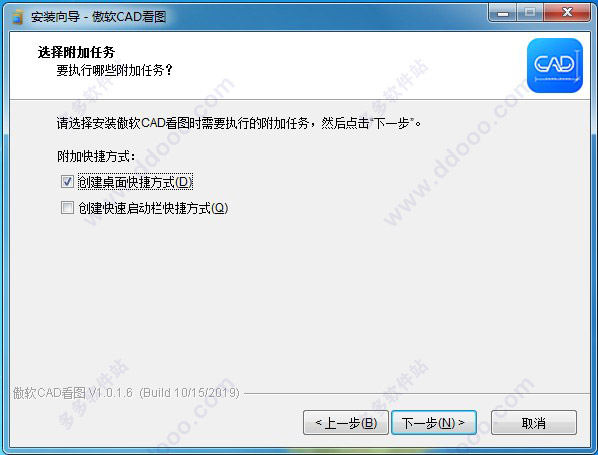Click the instruction text mentioning 下一步
Image resolution: width=598 pixels, height=455 pixels.
coord(239,123)
